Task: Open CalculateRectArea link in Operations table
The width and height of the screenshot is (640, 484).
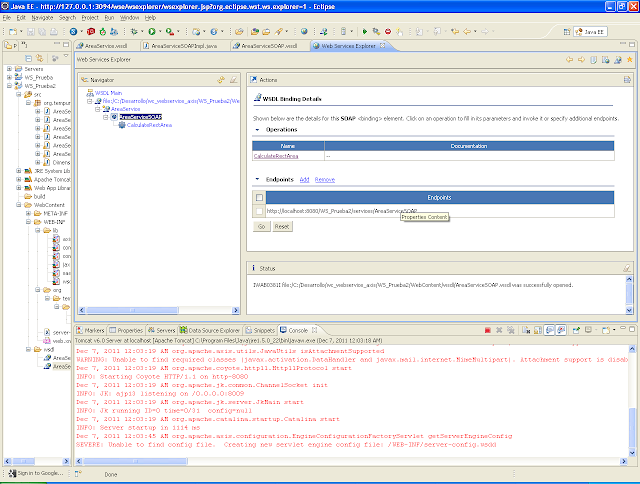Action: click(276, 156)
